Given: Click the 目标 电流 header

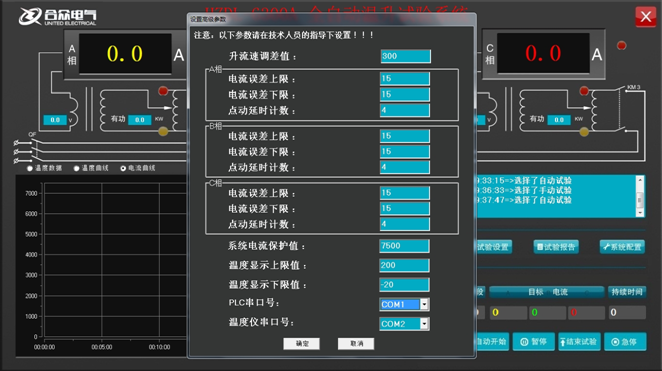Looking at the screenshot, I should [548, 292].
